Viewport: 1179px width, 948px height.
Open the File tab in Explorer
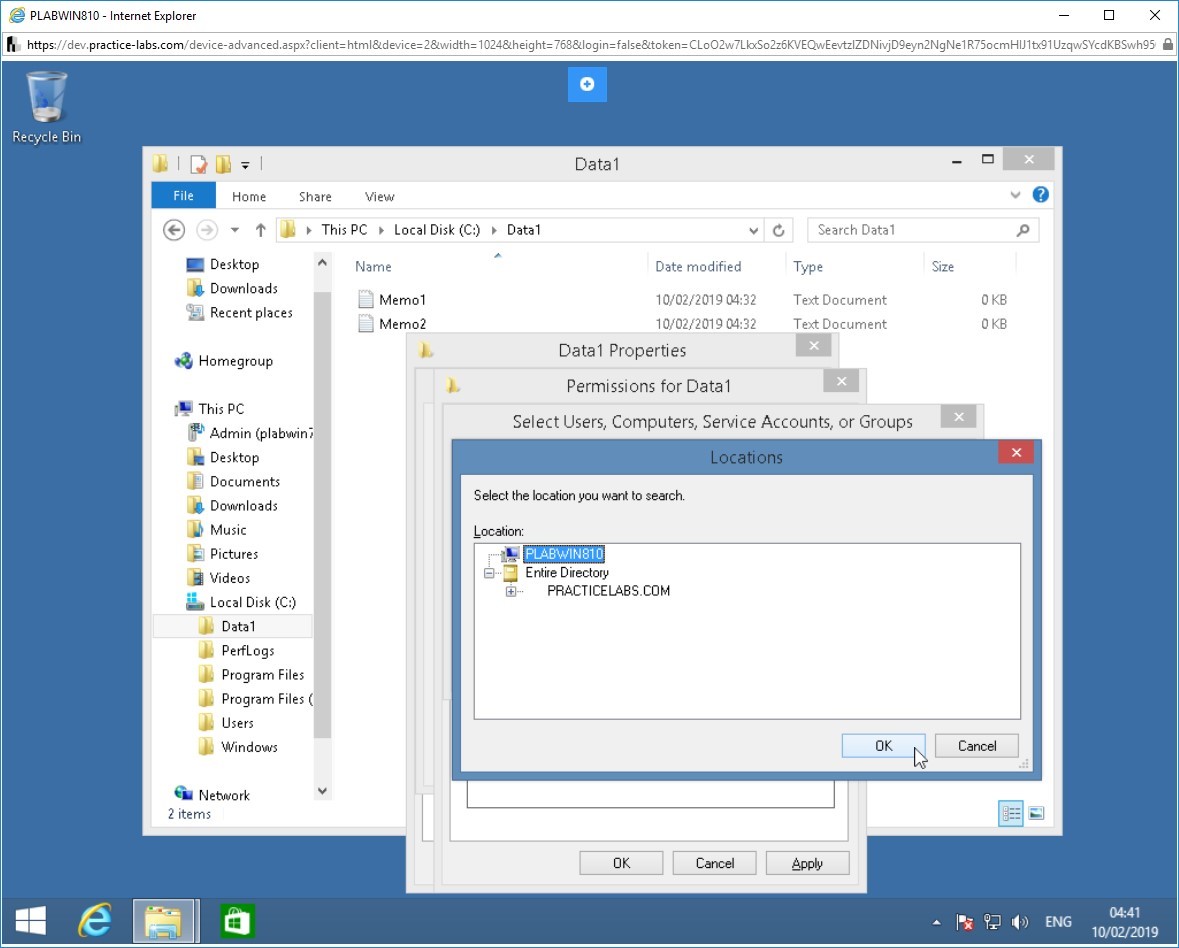pos(183,195)
